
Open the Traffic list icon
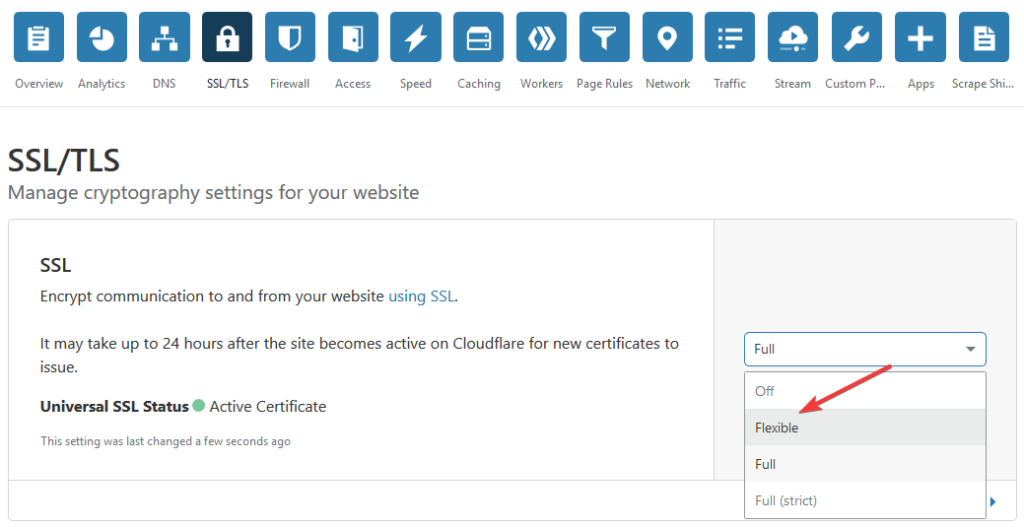coord(729,37)
